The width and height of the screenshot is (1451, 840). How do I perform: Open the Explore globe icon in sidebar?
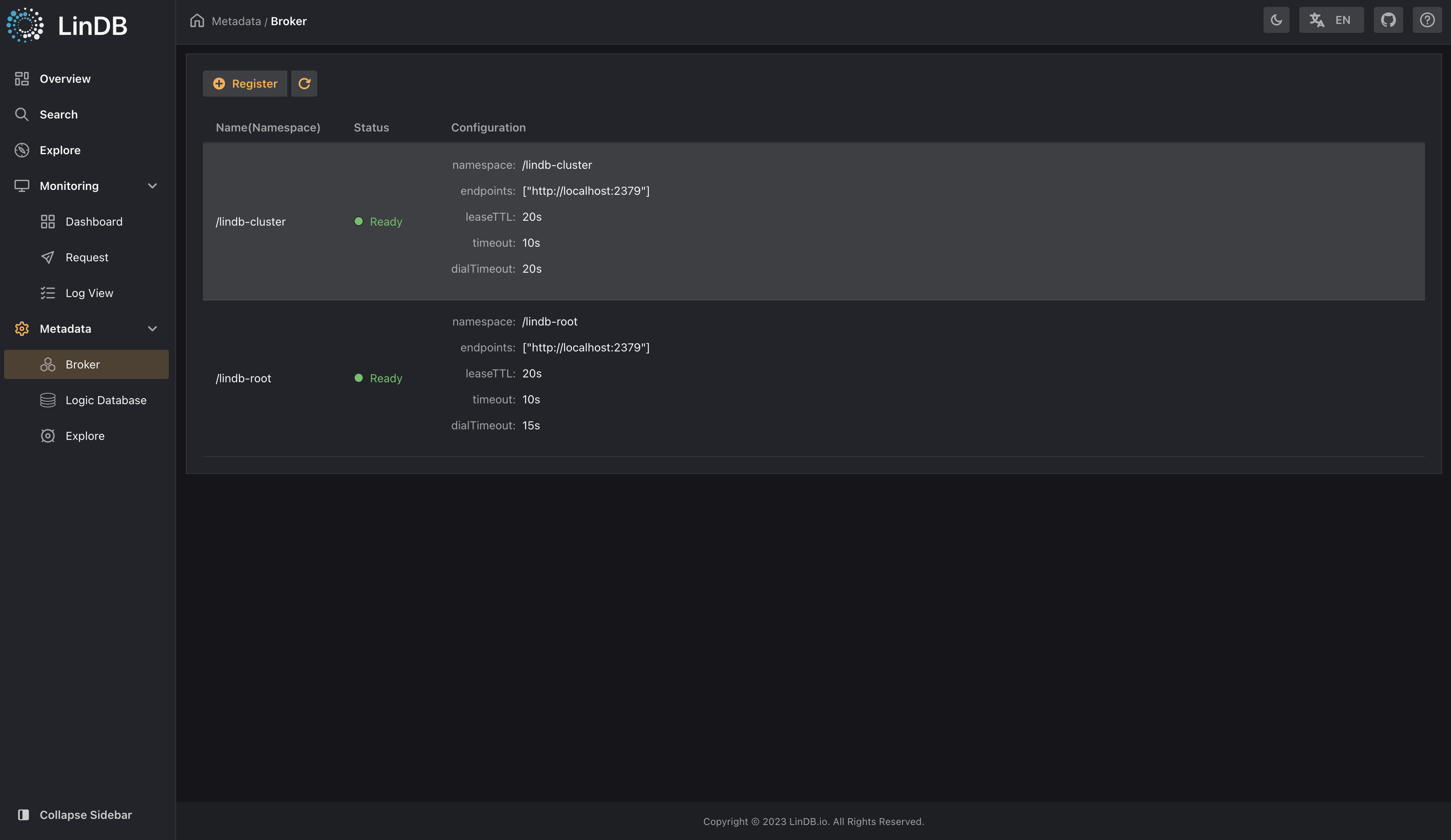[22, 150]
